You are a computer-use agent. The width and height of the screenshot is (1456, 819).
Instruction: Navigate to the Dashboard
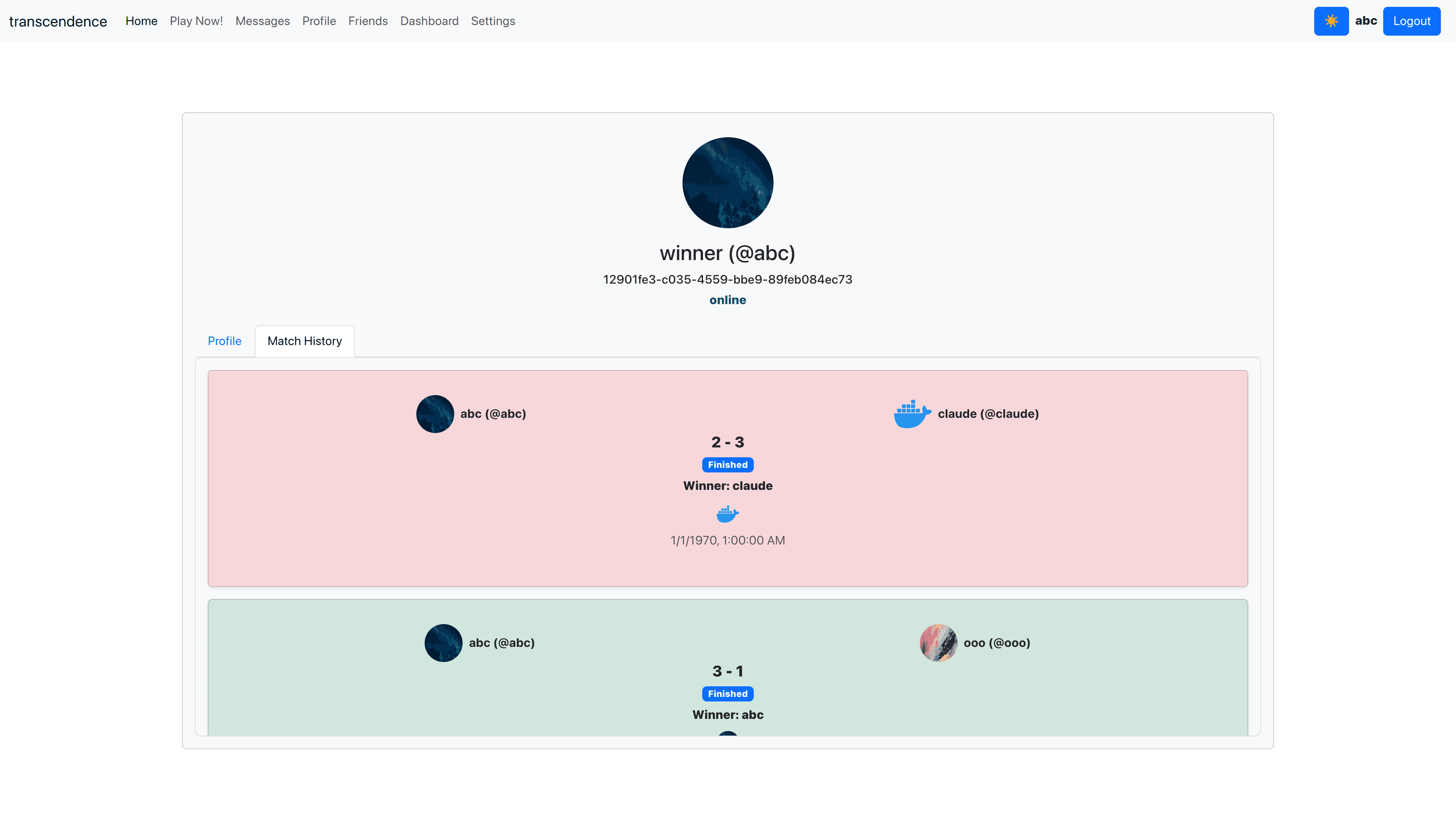coord(429,21)
